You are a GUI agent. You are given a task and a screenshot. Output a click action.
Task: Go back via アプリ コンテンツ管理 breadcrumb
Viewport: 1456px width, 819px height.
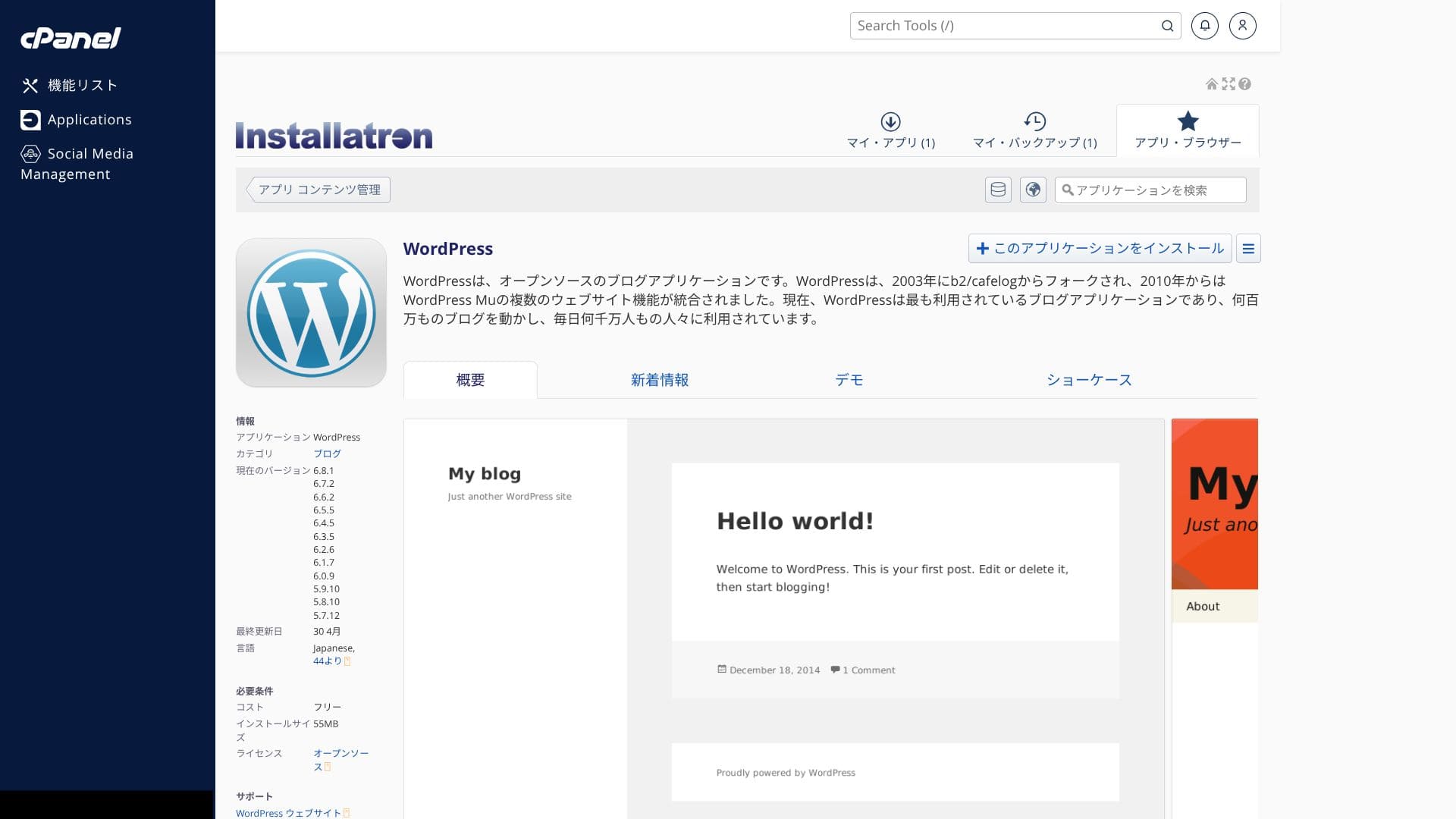tap(318, 190)
